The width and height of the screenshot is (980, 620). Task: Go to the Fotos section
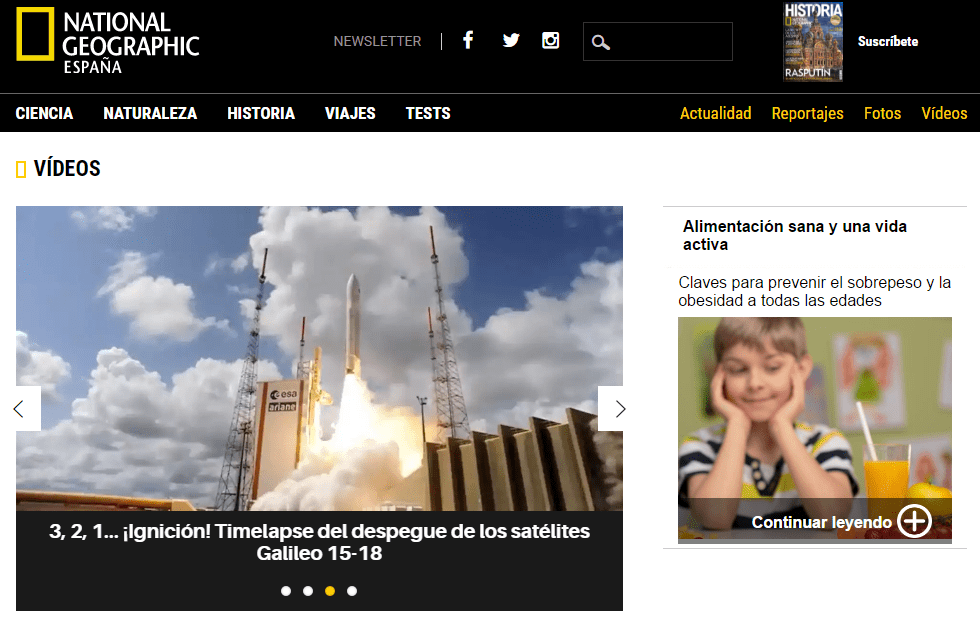[882, 113]
